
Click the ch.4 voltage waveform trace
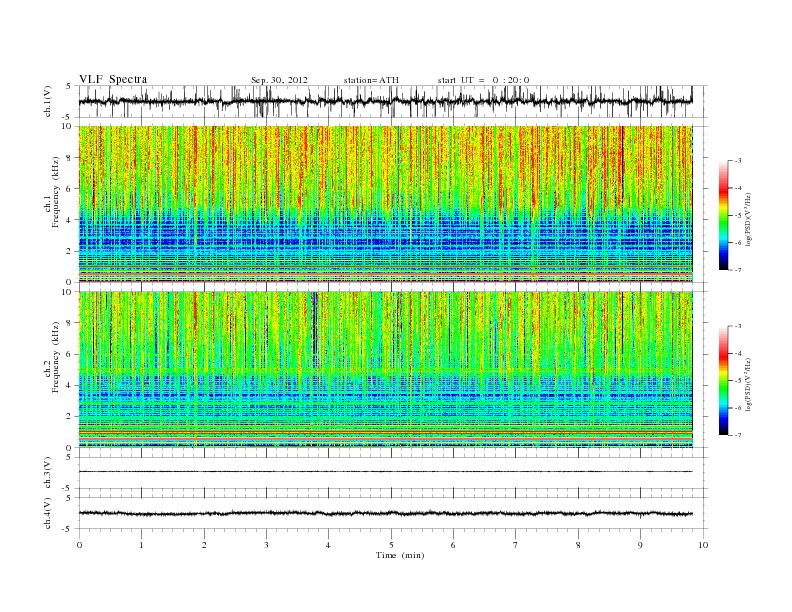[x=385, y=514]
